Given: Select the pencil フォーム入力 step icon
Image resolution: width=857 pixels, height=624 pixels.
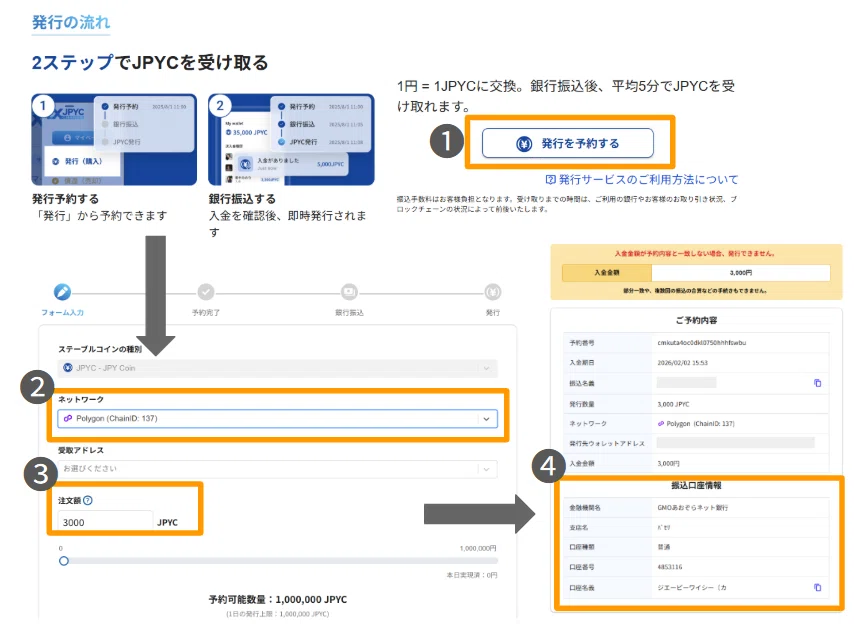Looking at the screenshot, I should pyautogui.click(x=62, y=292).
